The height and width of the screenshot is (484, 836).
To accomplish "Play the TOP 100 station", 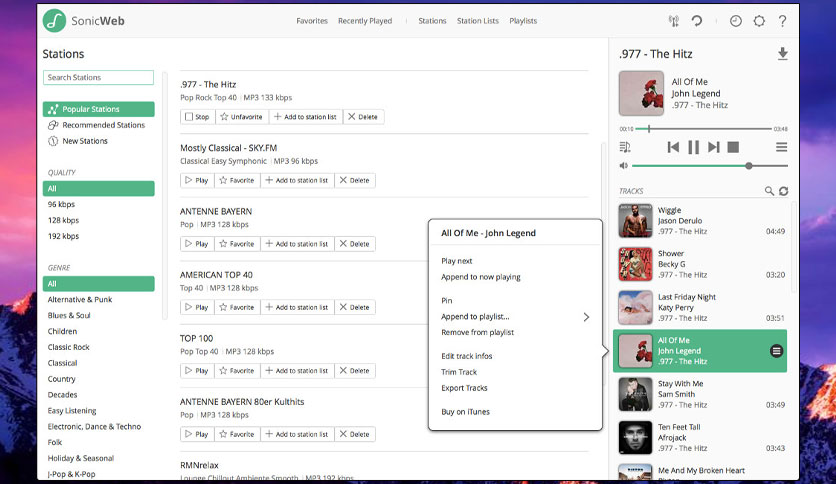I will tap(197, 370).
